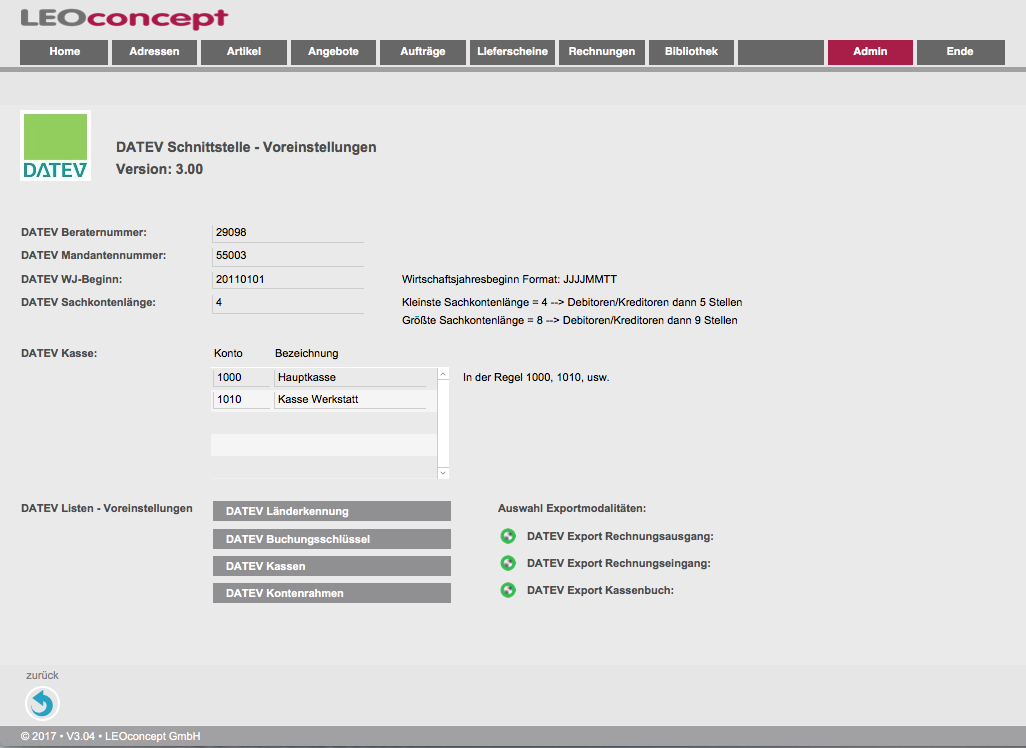
Task: Edit the Hauptkasse Bezeichnung field
Action: click(350, 378)
